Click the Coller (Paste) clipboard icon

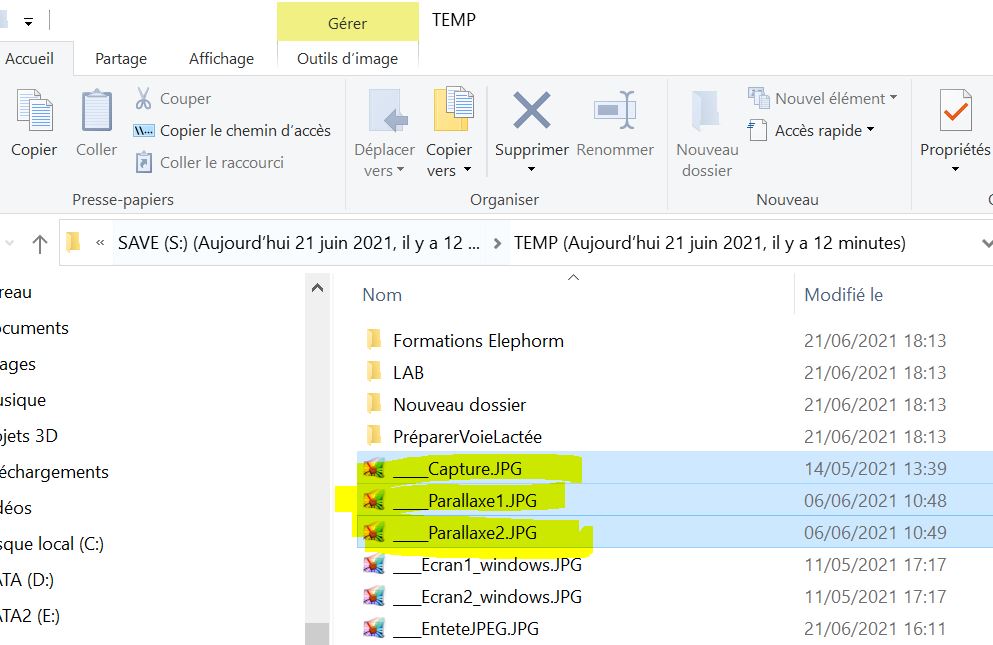click(97, 110)
